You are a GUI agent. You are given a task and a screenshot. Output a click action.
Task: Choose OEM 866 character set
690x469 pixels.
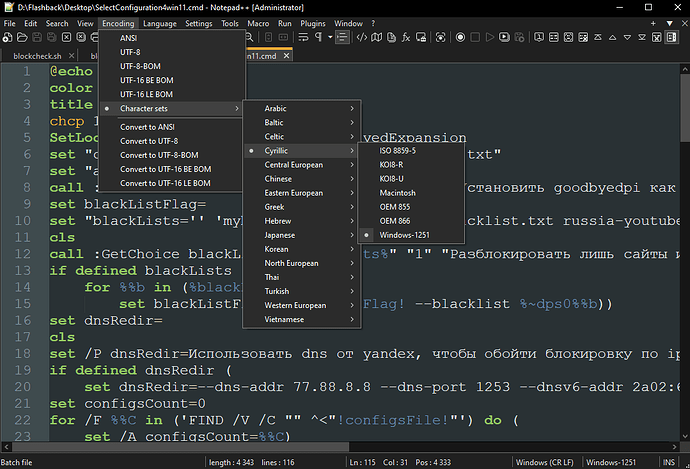pos(411,221)
